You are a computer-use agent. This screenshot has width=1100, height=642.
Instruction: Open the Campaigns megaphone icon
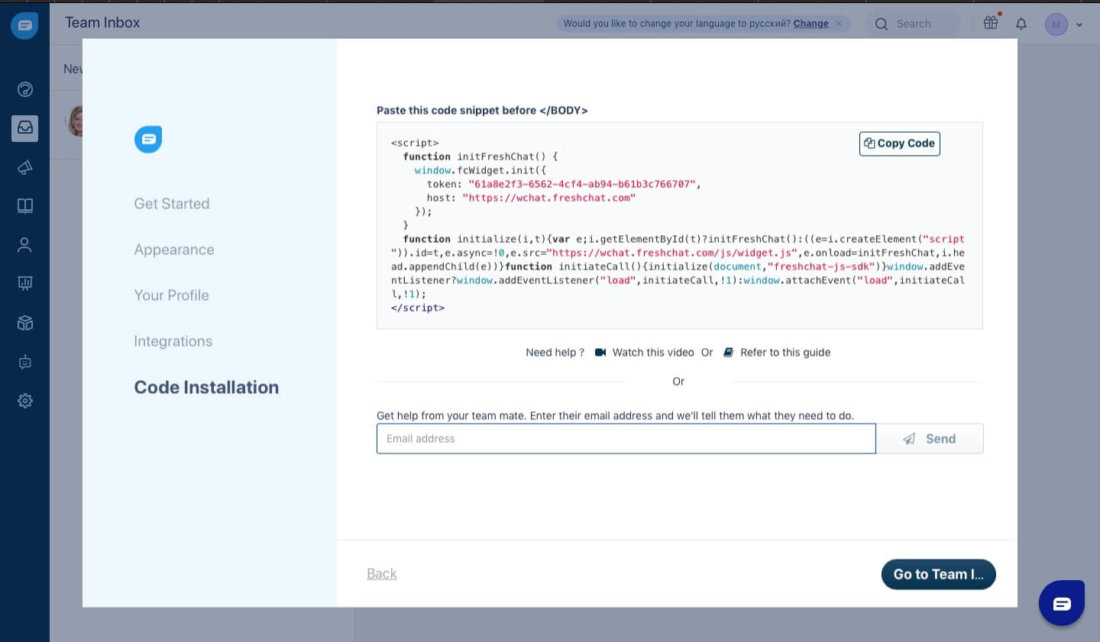click(25, 167)
